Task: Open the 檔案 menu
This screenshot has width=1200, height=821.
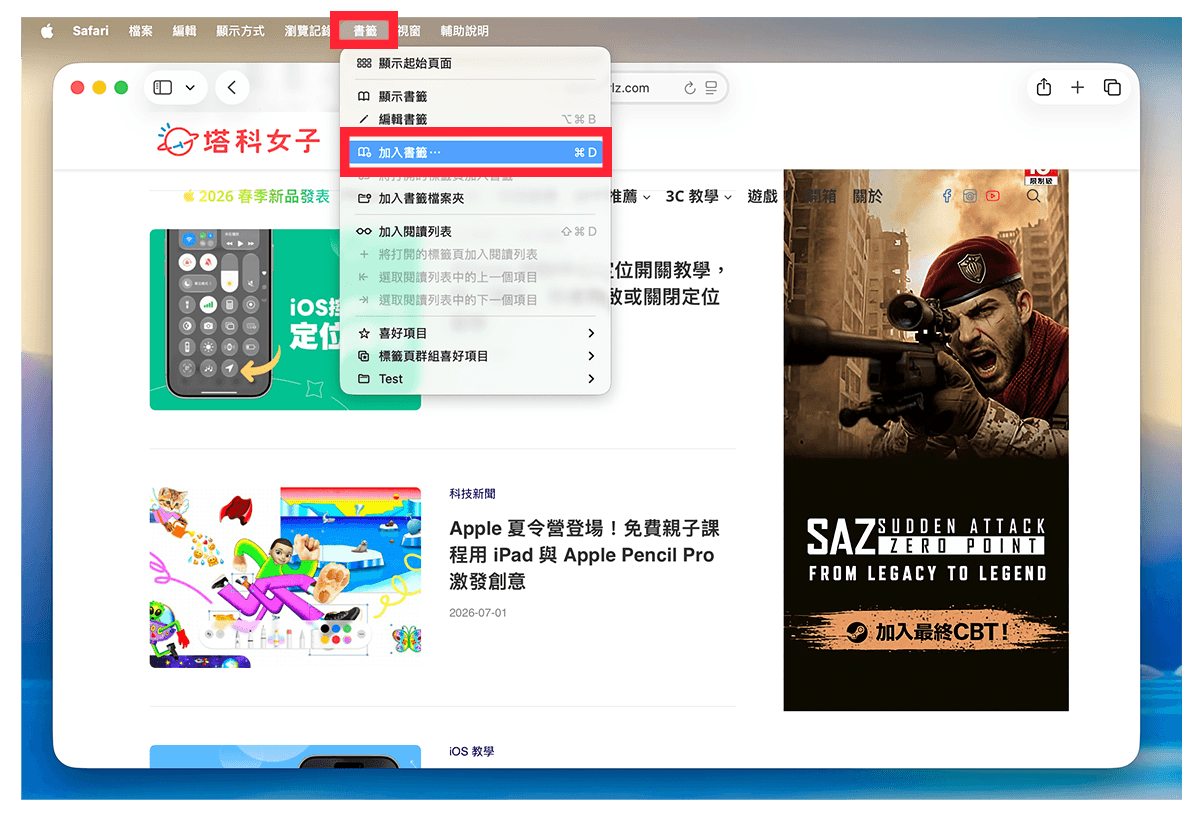Action: (x=141, y=31)
